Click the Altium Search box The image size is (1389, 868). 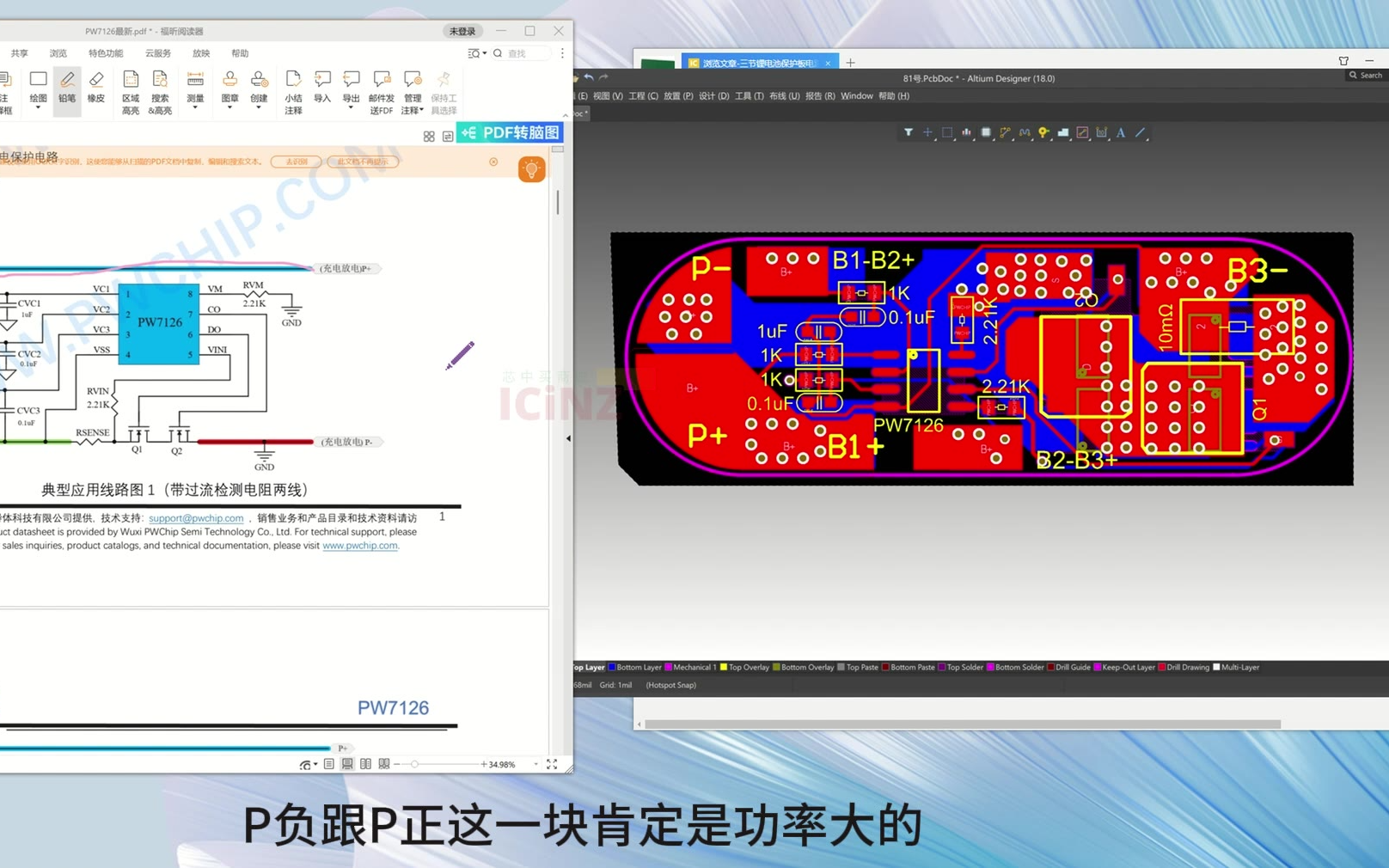[1366, 76]
